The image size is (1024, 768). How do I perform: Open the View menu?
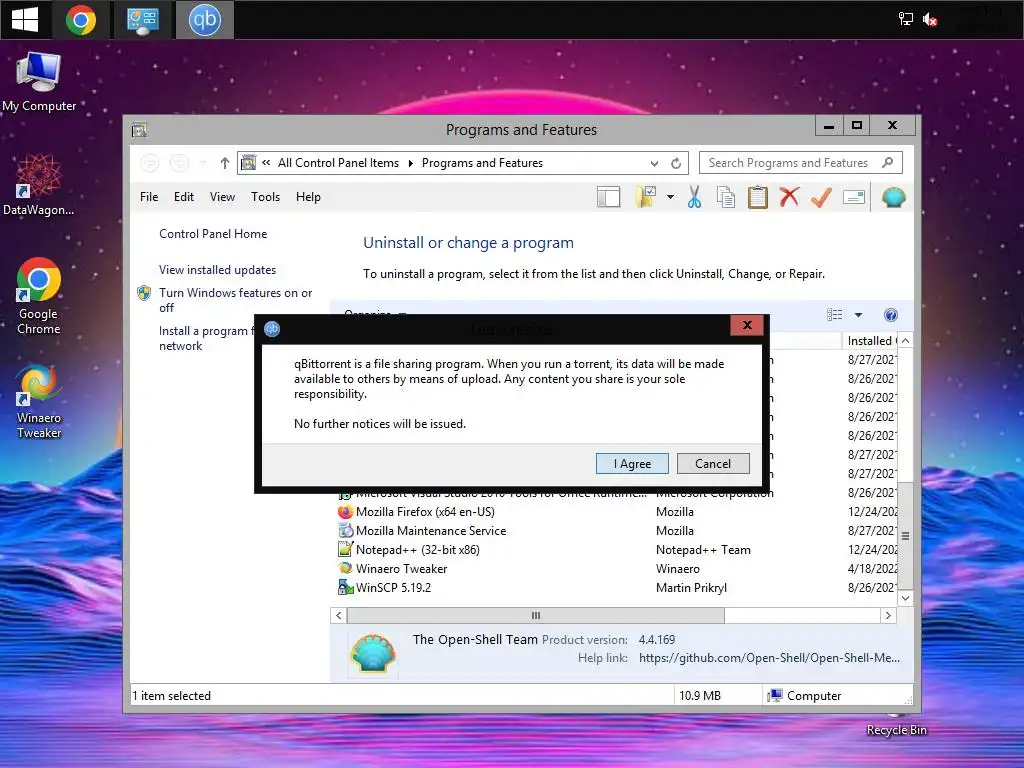pyautogui.click(x=222, y=197)
